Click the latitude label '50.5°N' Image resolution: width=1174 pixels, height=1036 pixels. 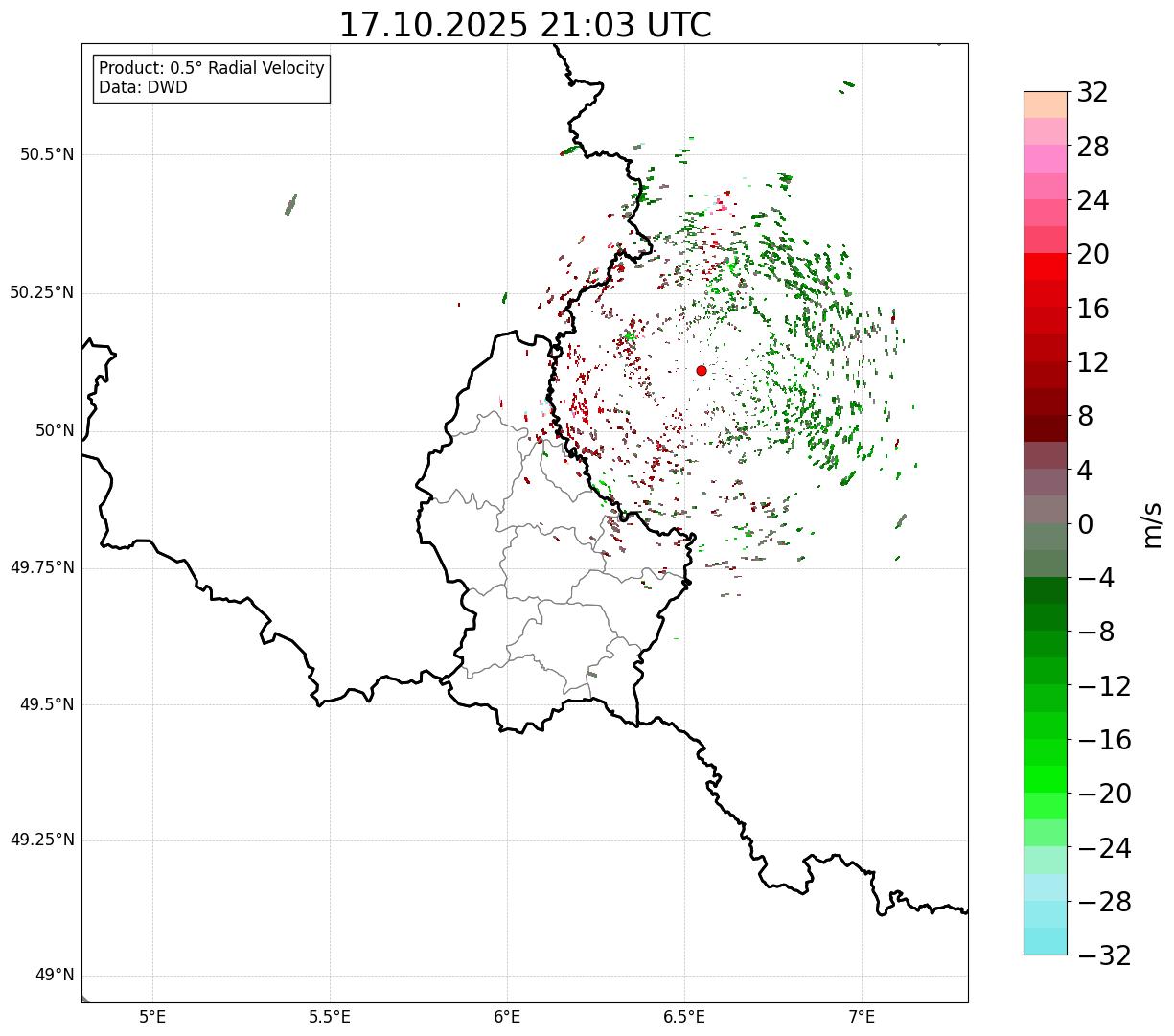coord(46,154)
